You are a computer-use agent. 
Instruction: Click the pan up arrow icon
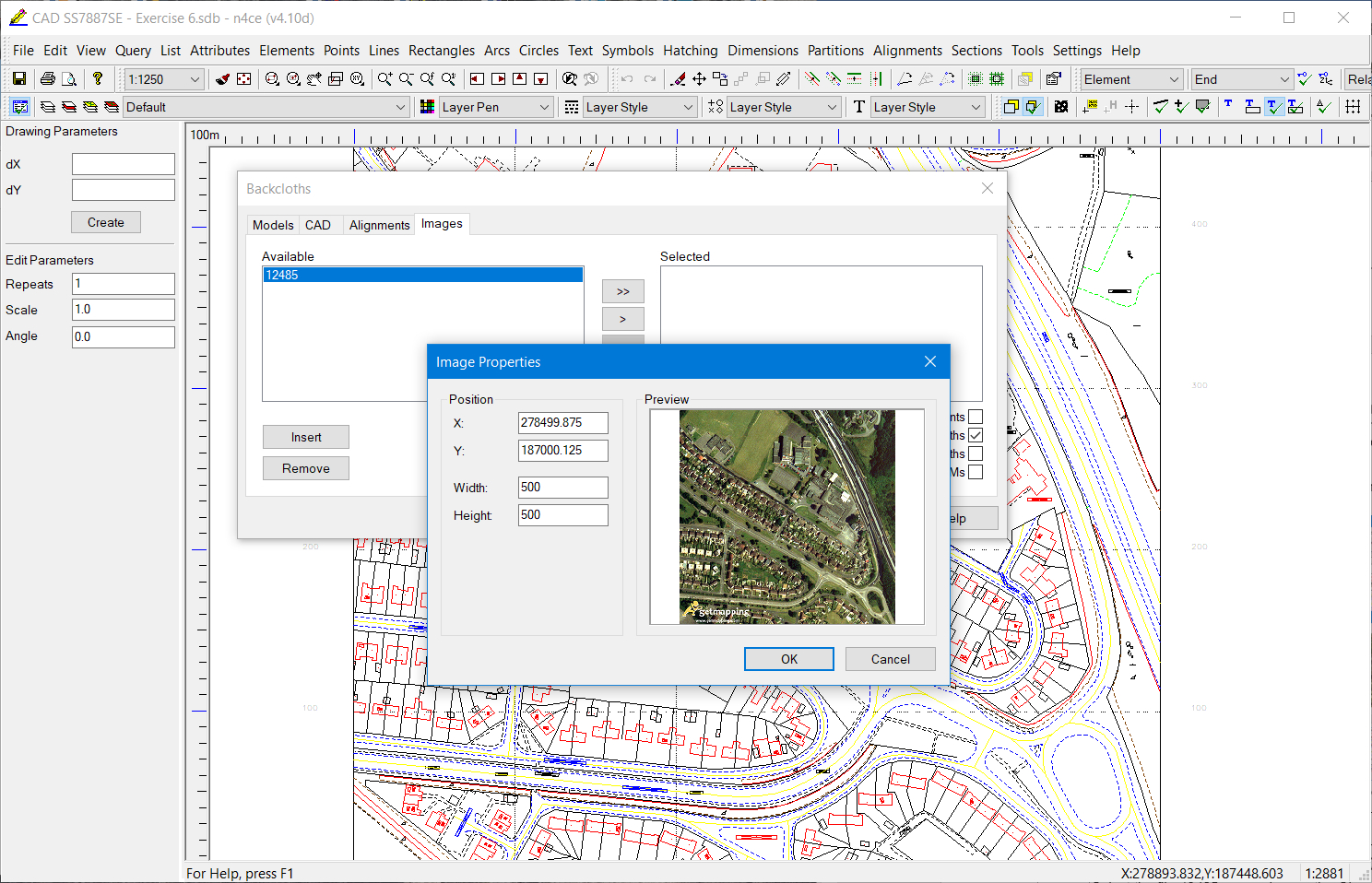(519, 79)
